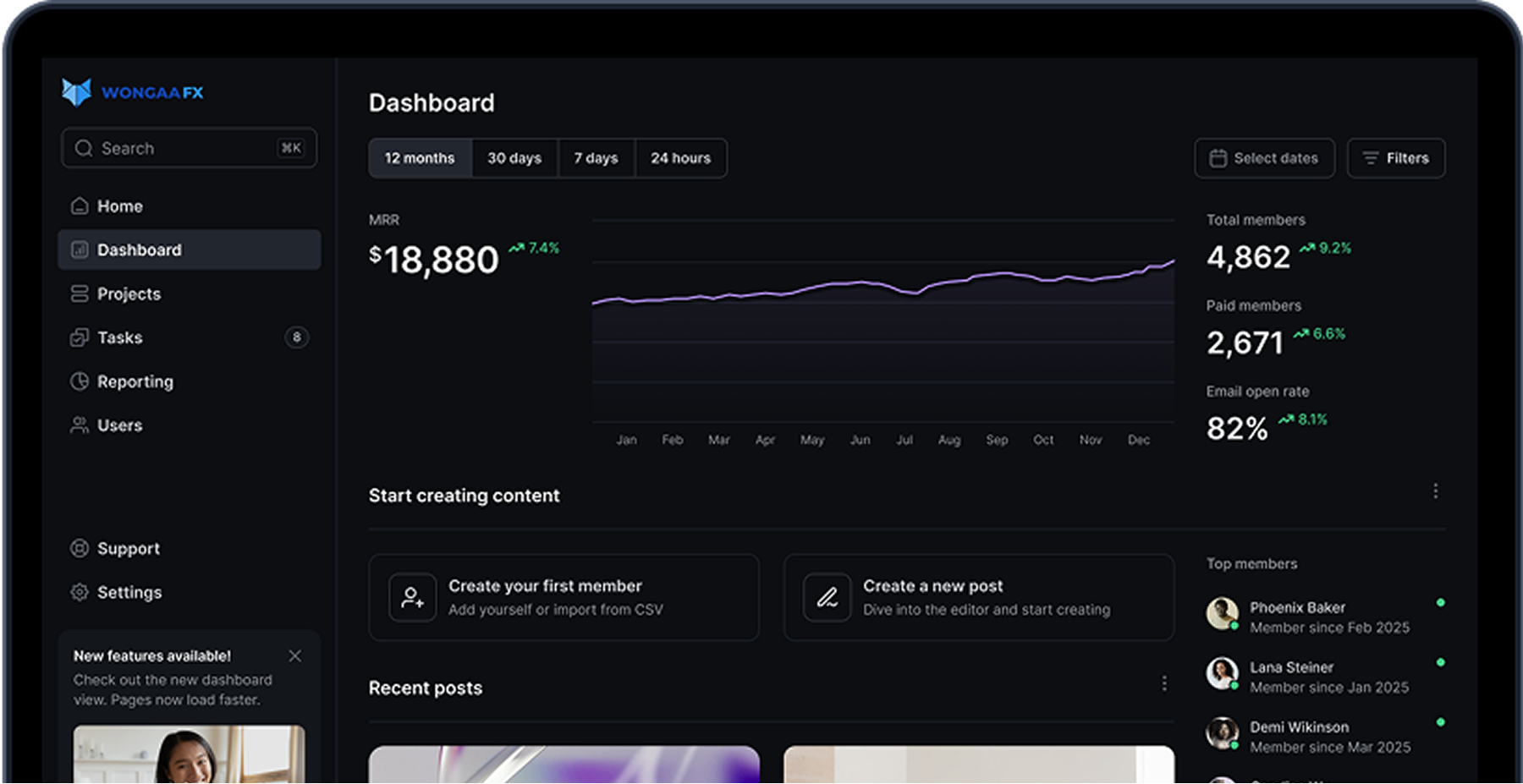Click the Create a new post card
The width and height of the screenshot is (1523, 784).
[x=978, y=597]
